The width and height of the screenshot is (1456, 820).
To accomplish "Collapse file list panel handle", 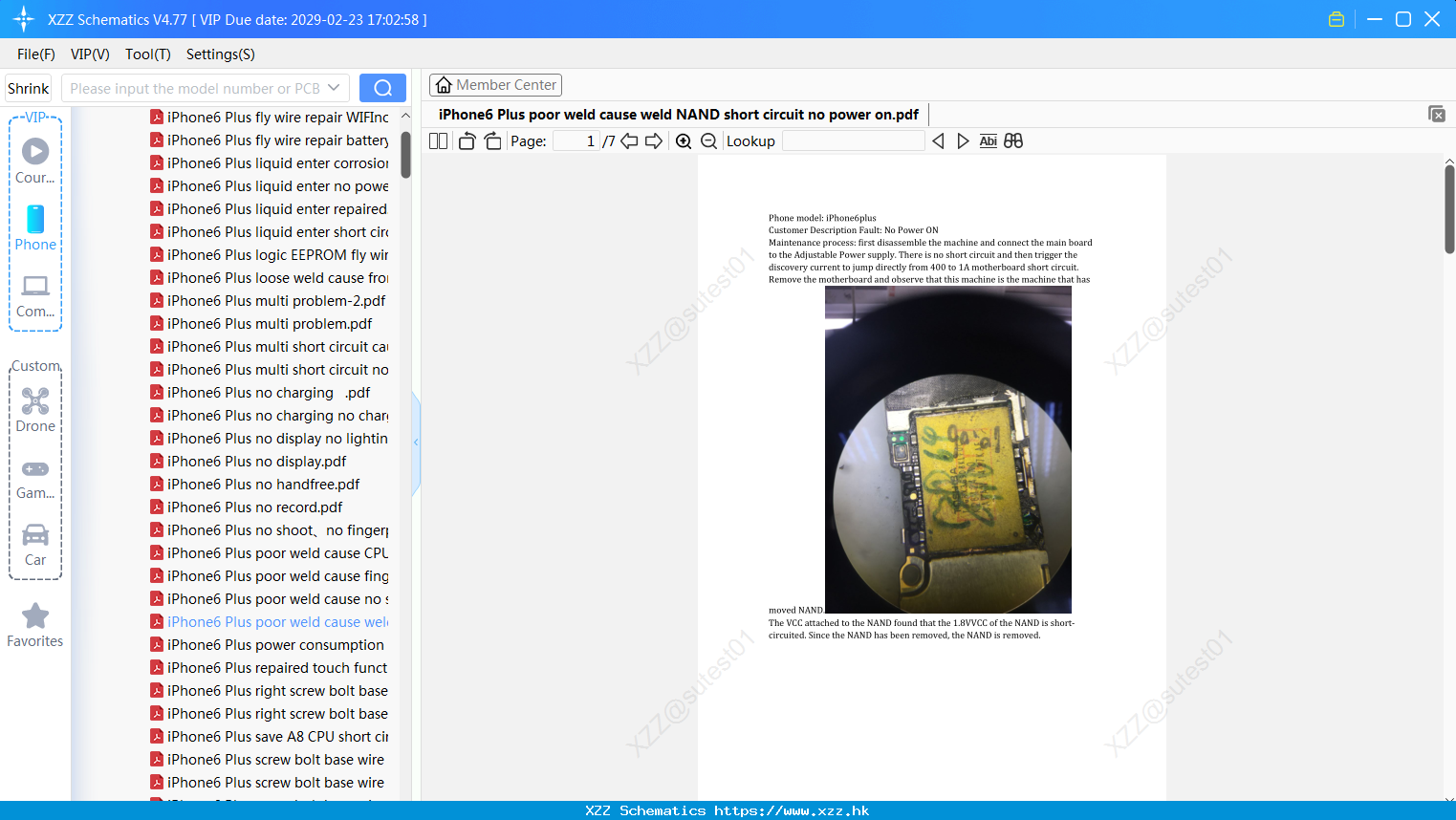I will [416, 442].
